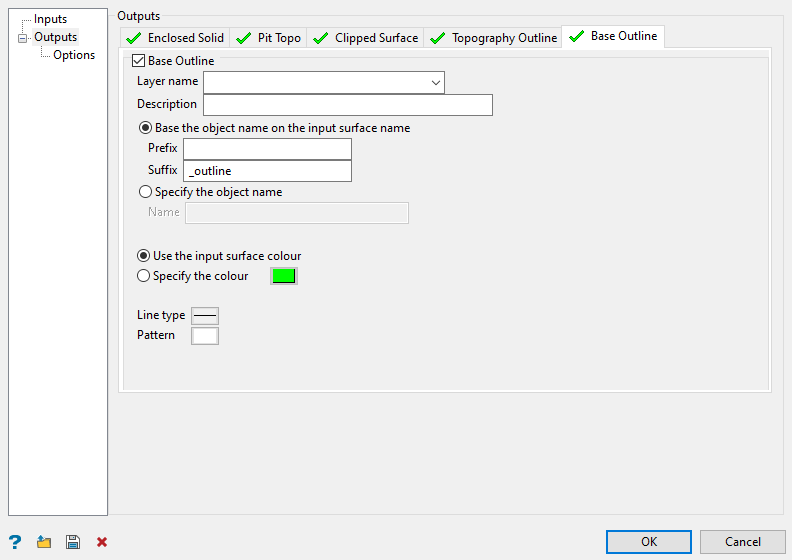Click the red X clear icon
The image size is (792, 560).
point(101,542)
